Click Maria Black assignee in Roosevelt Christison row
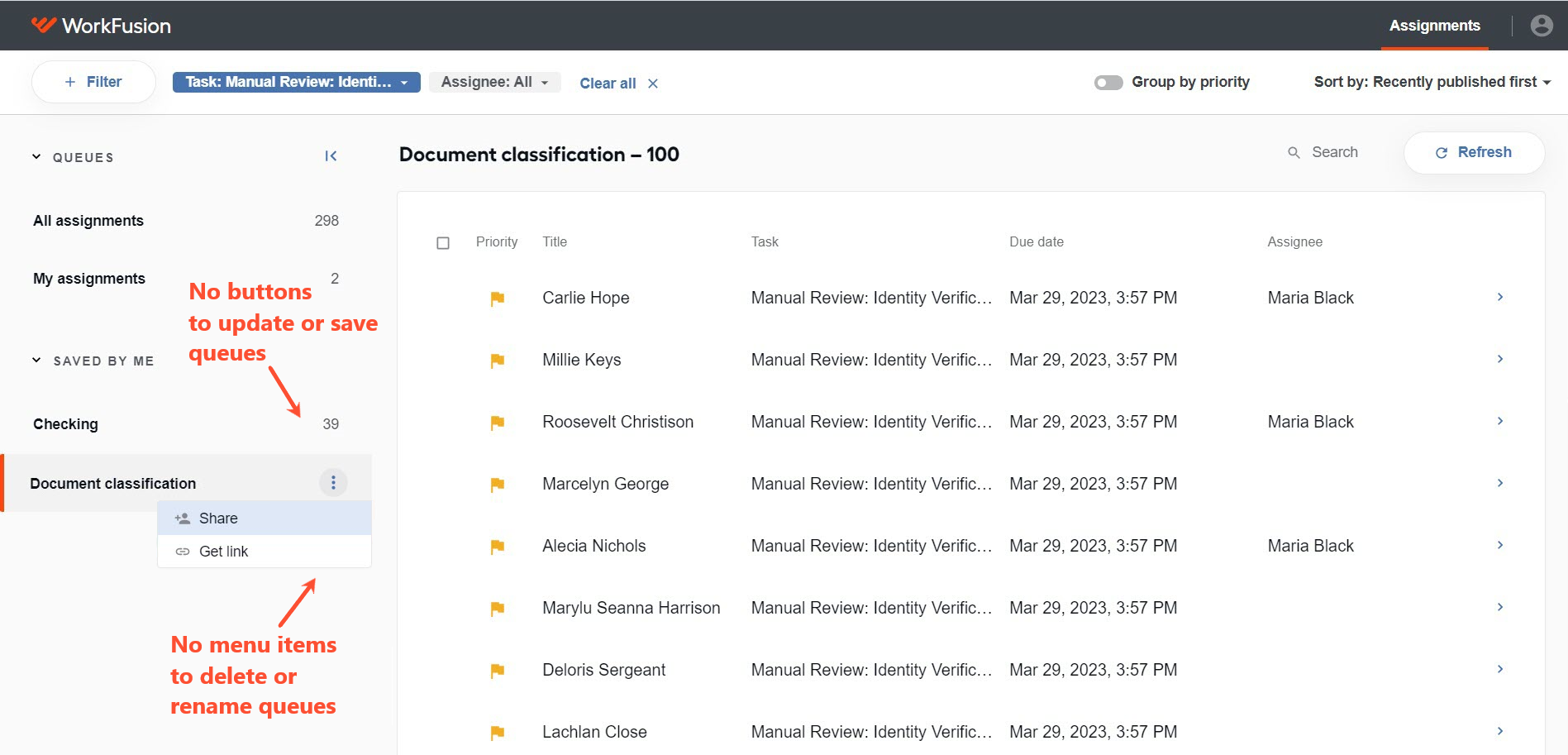This screenshot has width=1568, height=755. click(1311, 422)
